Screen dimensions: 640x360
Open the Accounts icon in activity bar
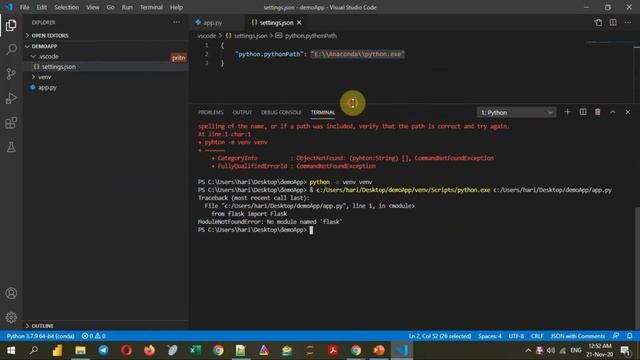11,293
